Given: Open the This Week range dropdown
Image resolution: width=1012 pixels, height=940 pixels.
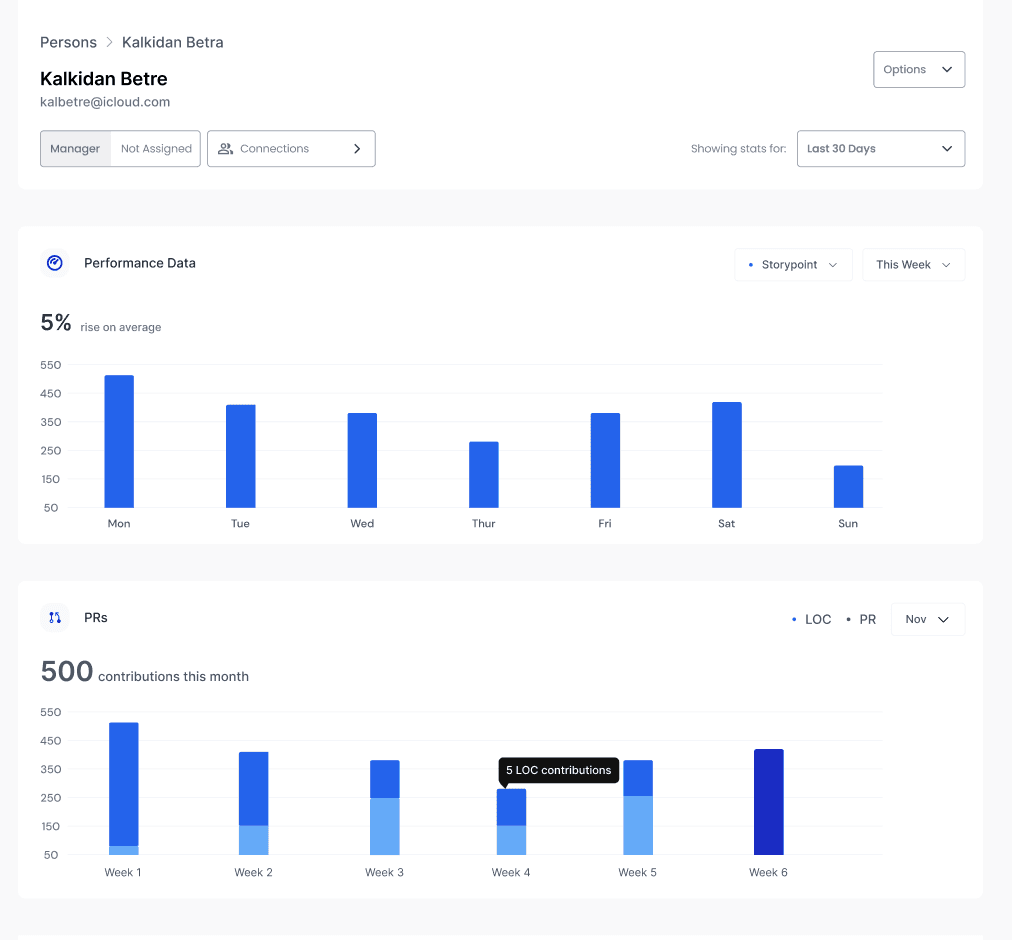Looking at the screenshot, I should point(913,265).
